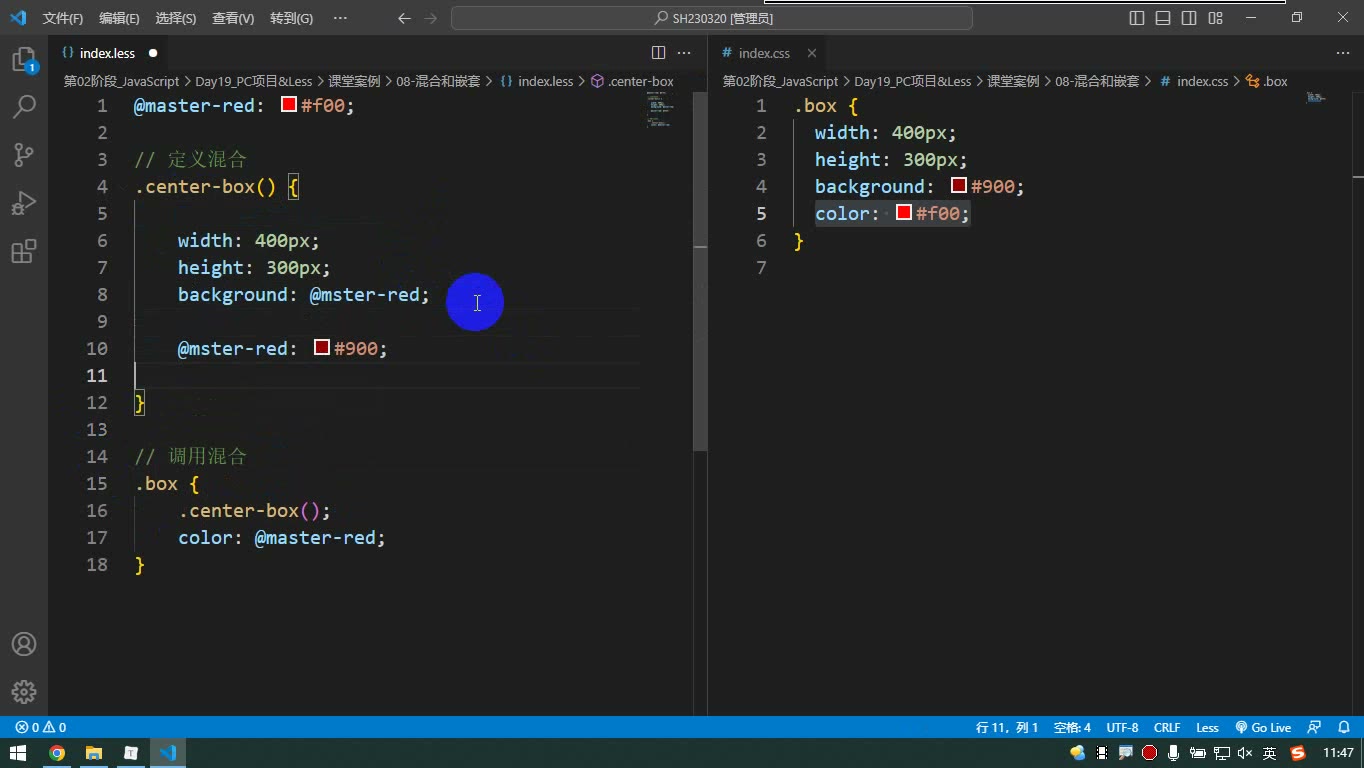Image resolution: width=1364 pixels, height=768 pixels.
Task: Open more actions for right editor group
Action: 1343,53
